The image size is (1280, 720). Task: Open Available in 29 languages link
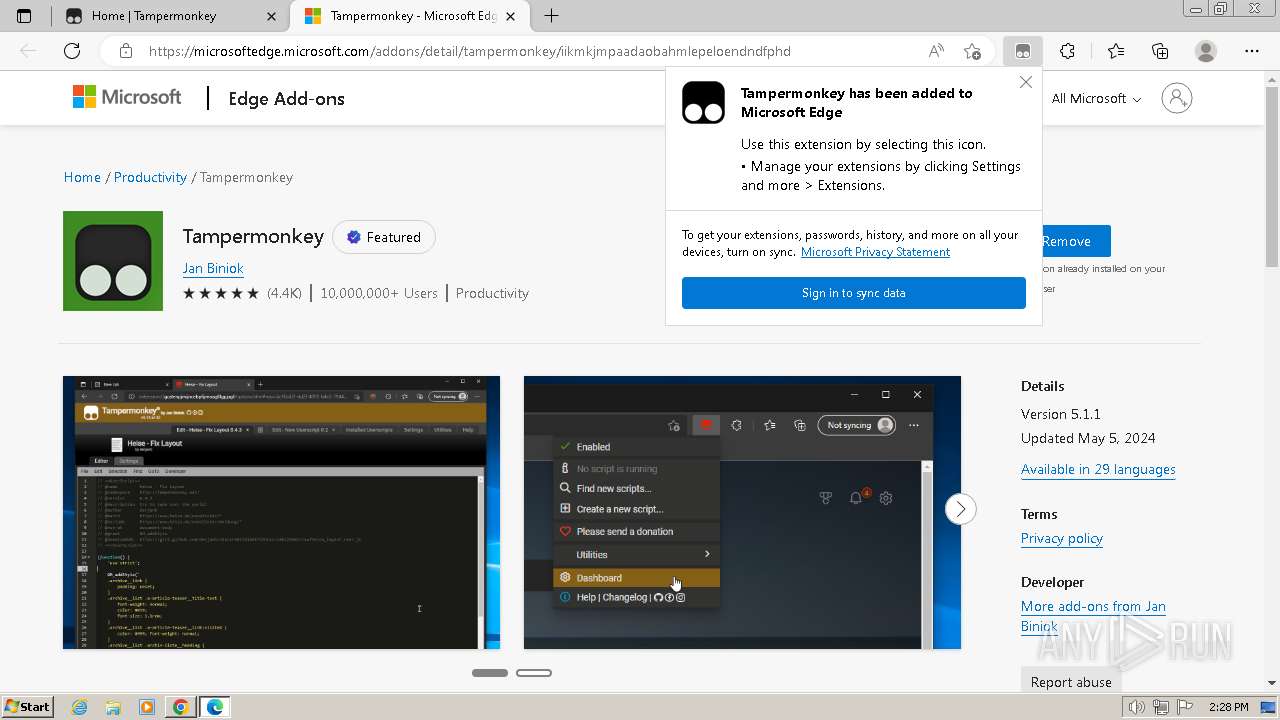[x=1098, y=469]
